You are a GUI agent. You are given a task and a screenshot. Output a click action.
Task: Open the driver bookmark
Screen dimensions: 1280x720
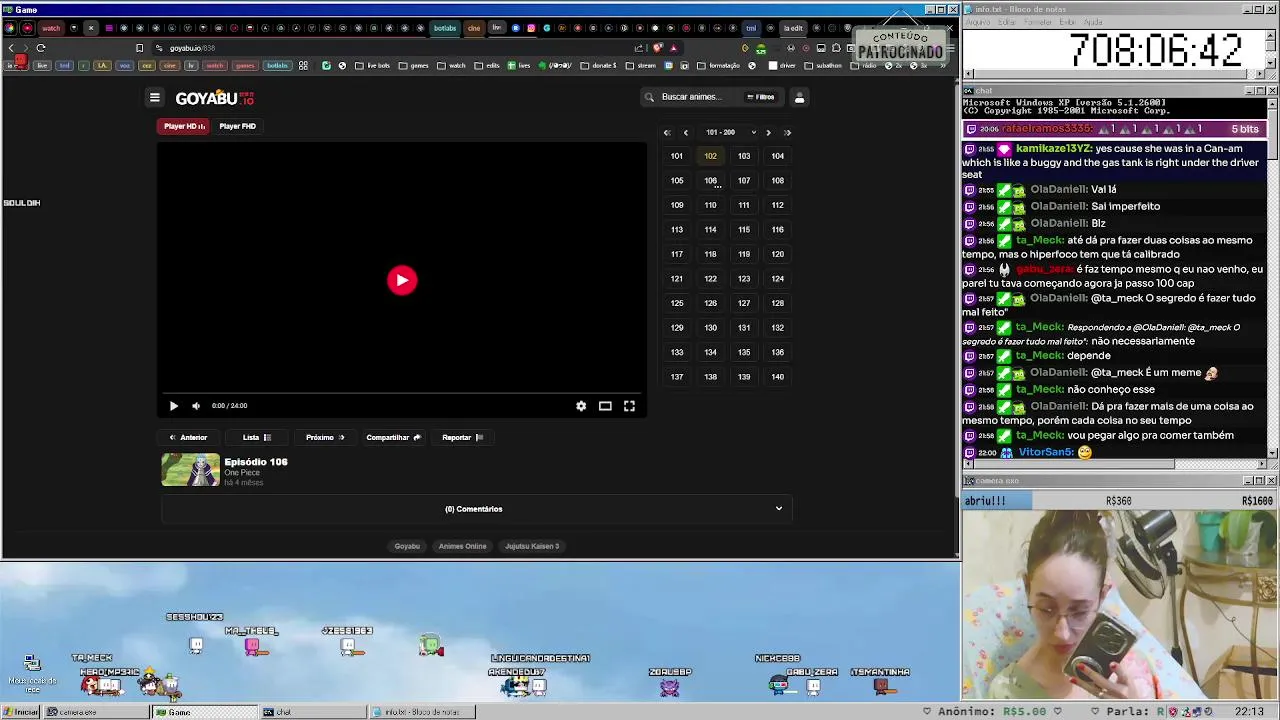(x=782, y=66)
